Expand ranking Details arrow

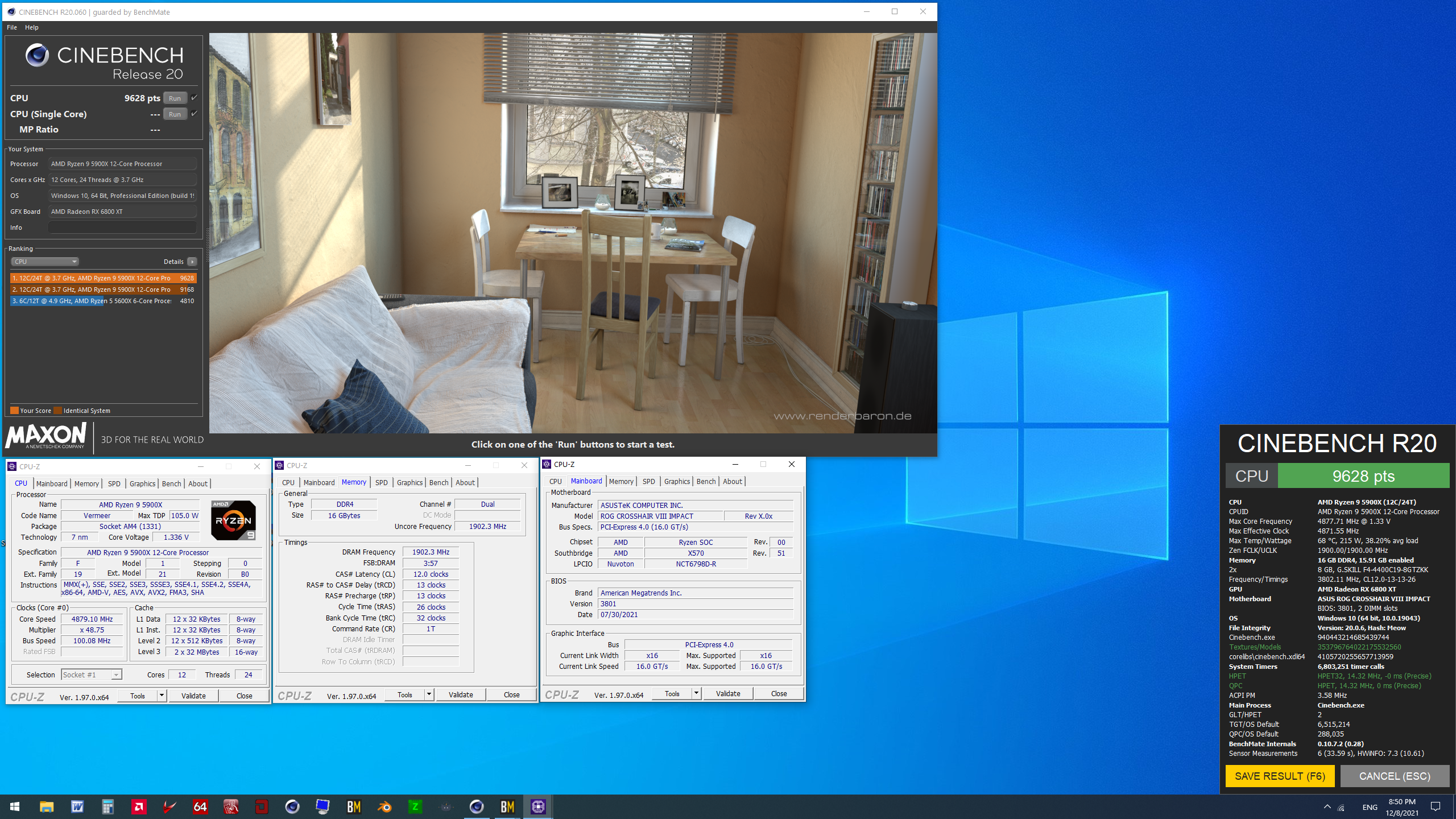tap(192, 262)
